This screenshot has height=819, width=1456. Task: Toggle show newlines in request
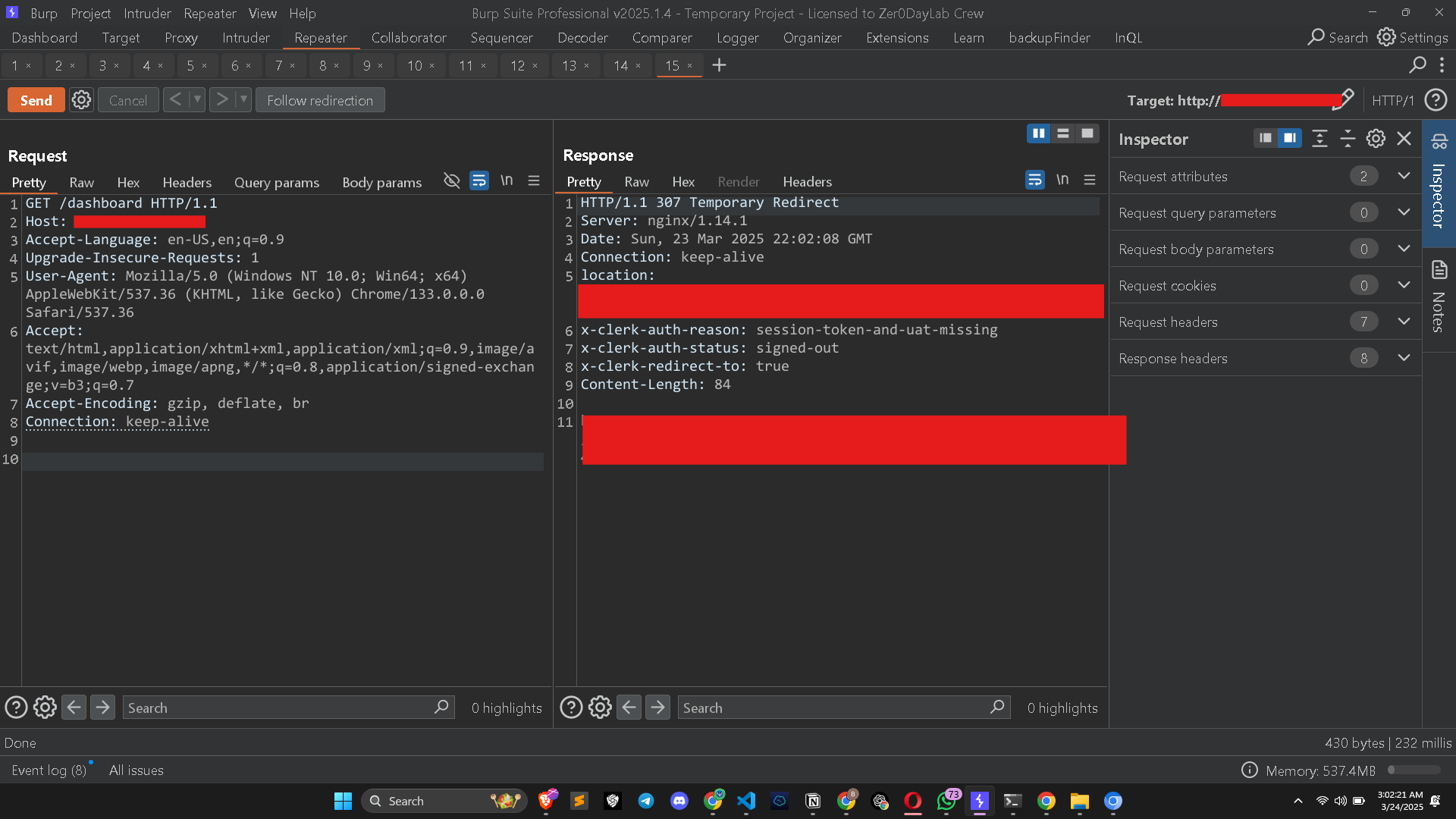click(507, 180)
